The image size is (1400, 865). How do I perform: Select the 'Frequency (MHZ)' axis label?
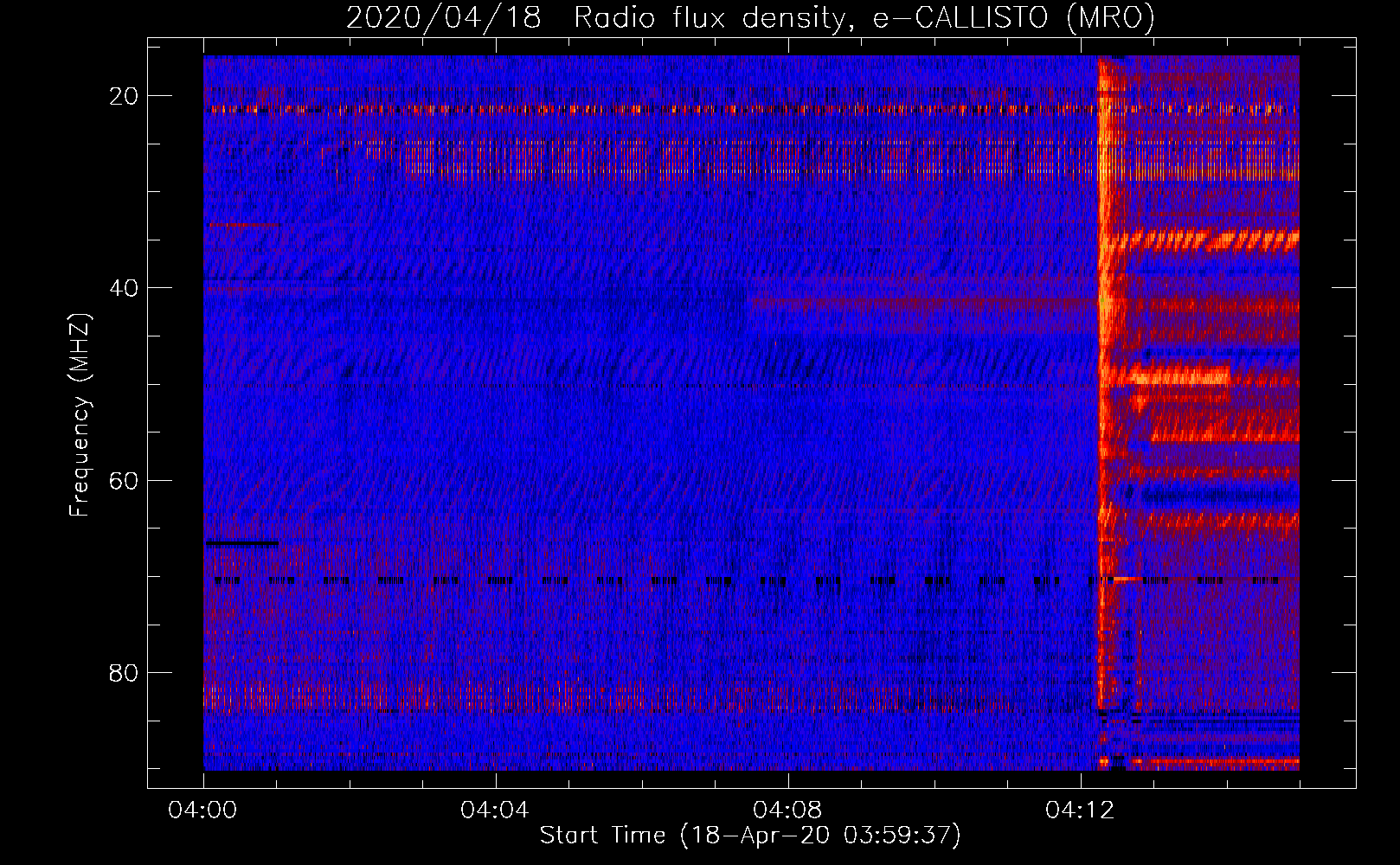(80, 415)
